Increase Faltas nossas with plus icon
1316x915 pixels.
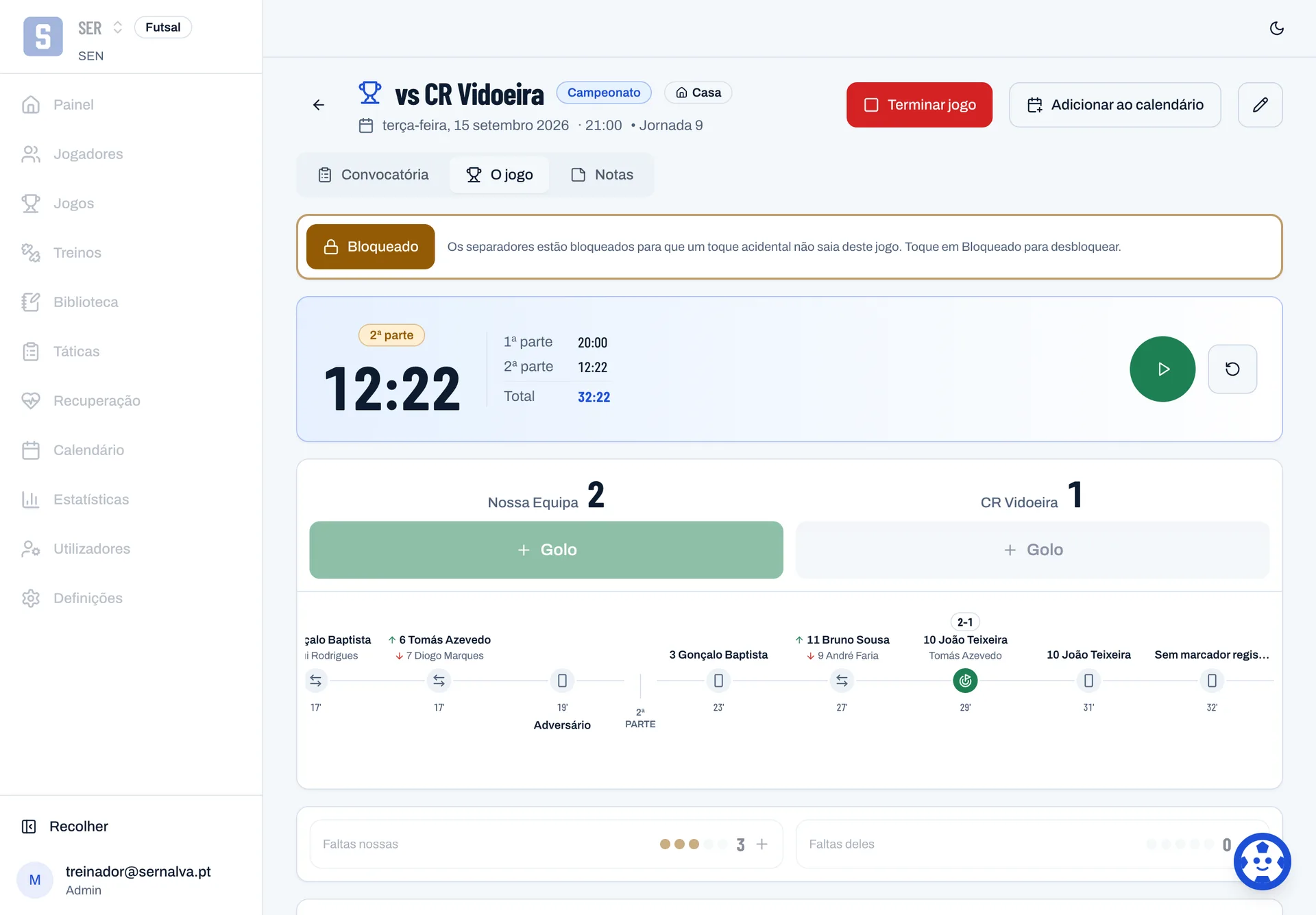click(761, 844)
